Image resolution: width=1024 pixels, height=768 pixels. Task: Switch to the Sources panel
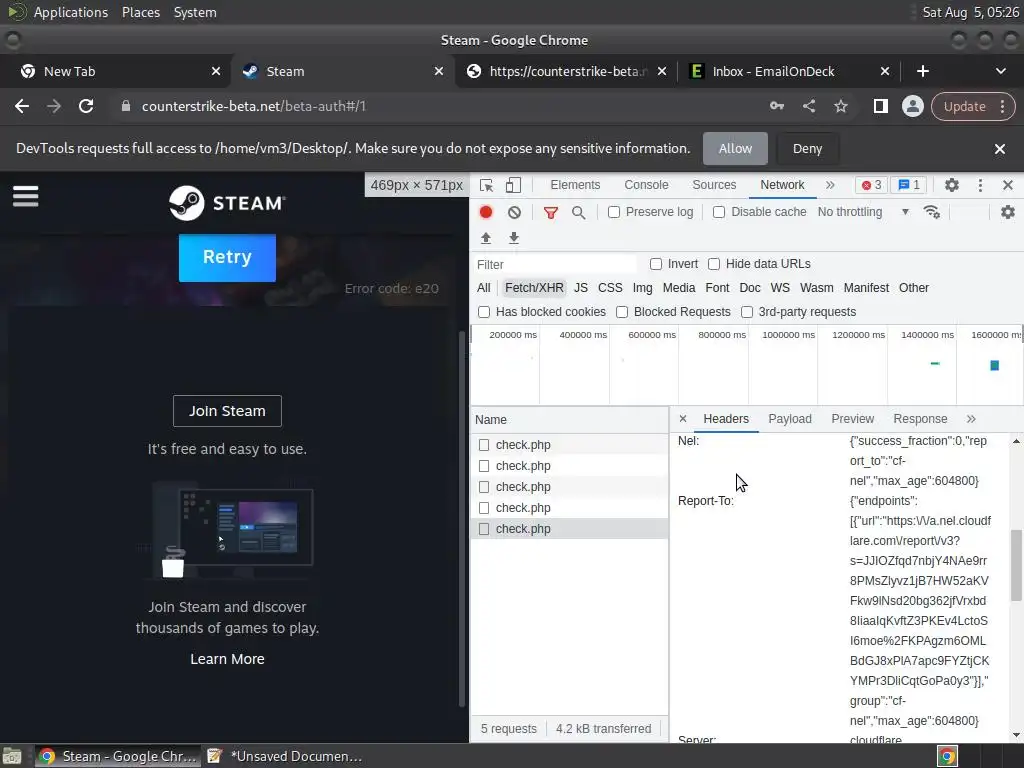tap(714, 185)
